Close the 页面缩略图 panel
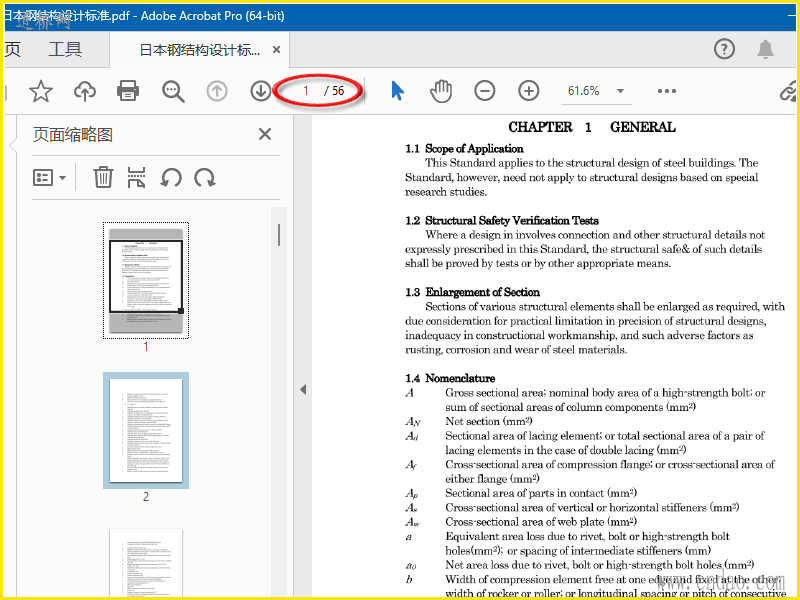 point(265,134)
